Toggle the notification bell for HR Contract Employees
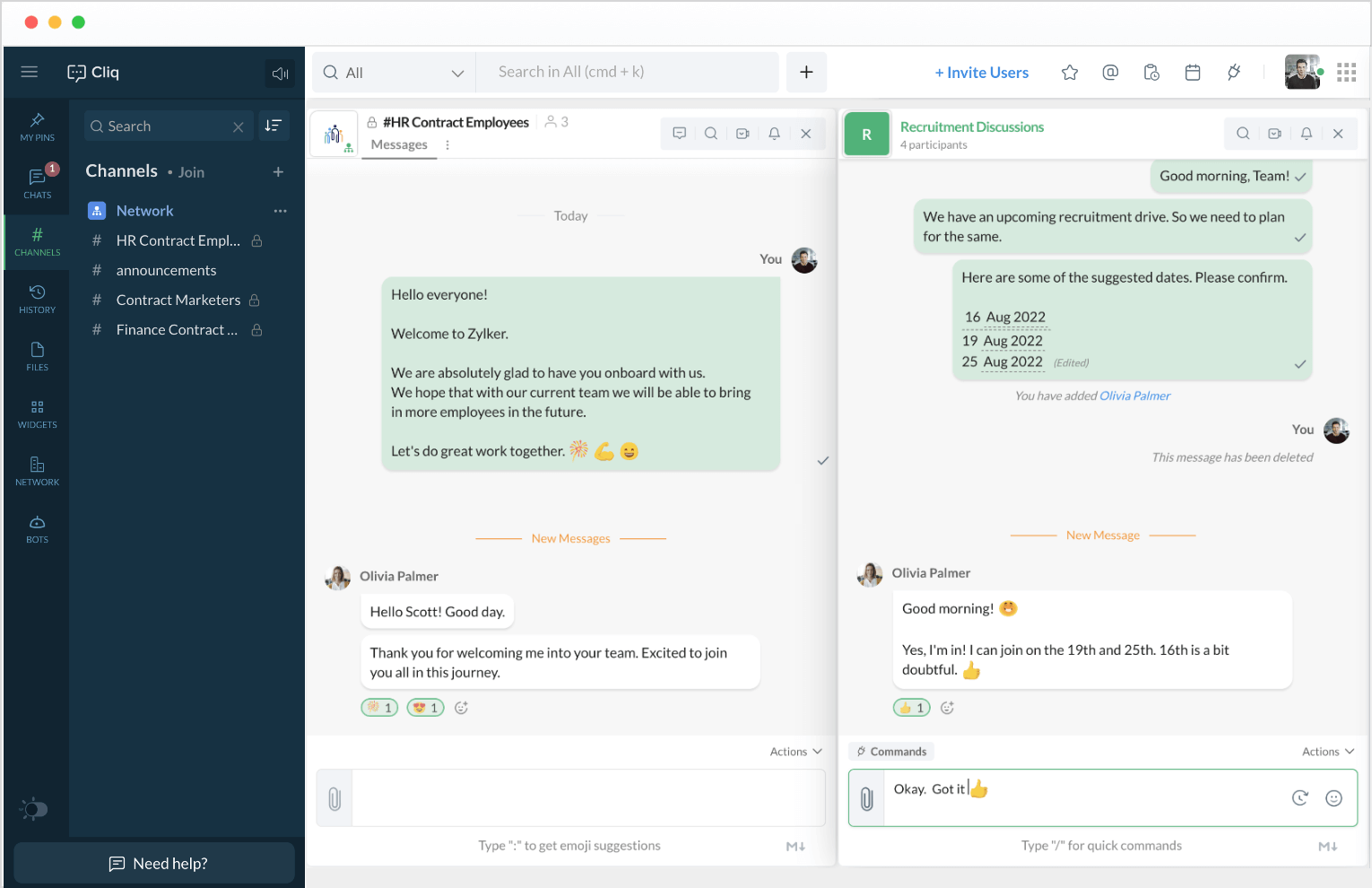Screen dimensions: 1372x888 pos(774,134)
